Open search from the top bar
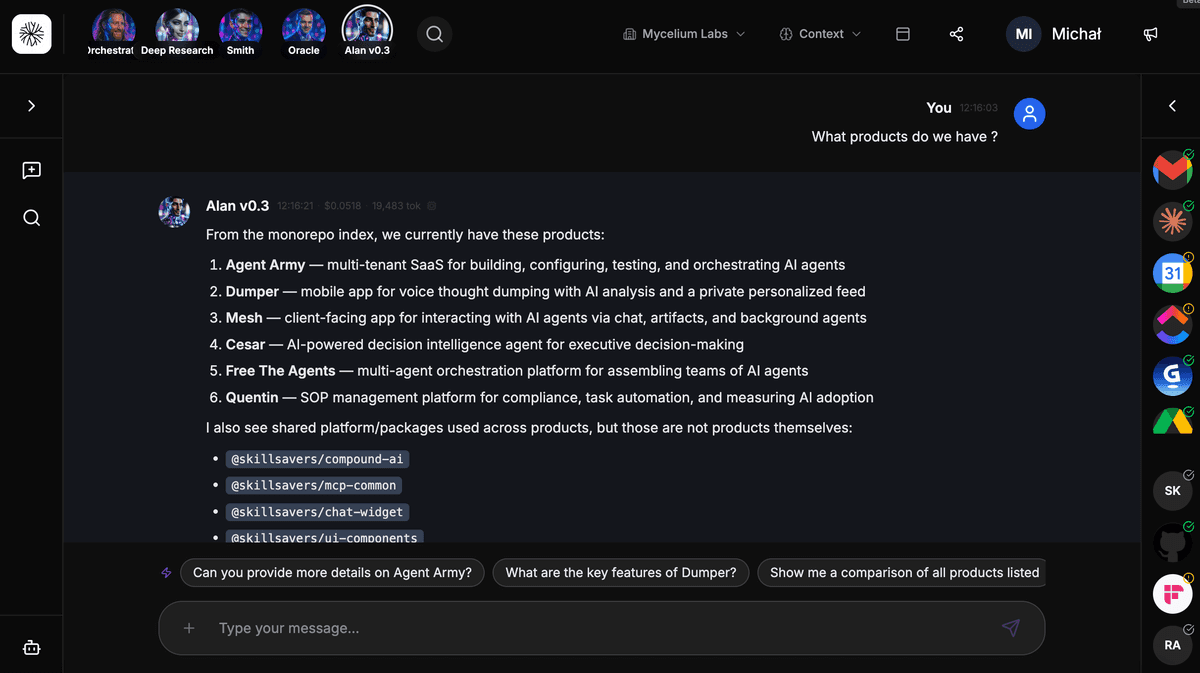Screen dimensions: 1200x673 (434, 33)
